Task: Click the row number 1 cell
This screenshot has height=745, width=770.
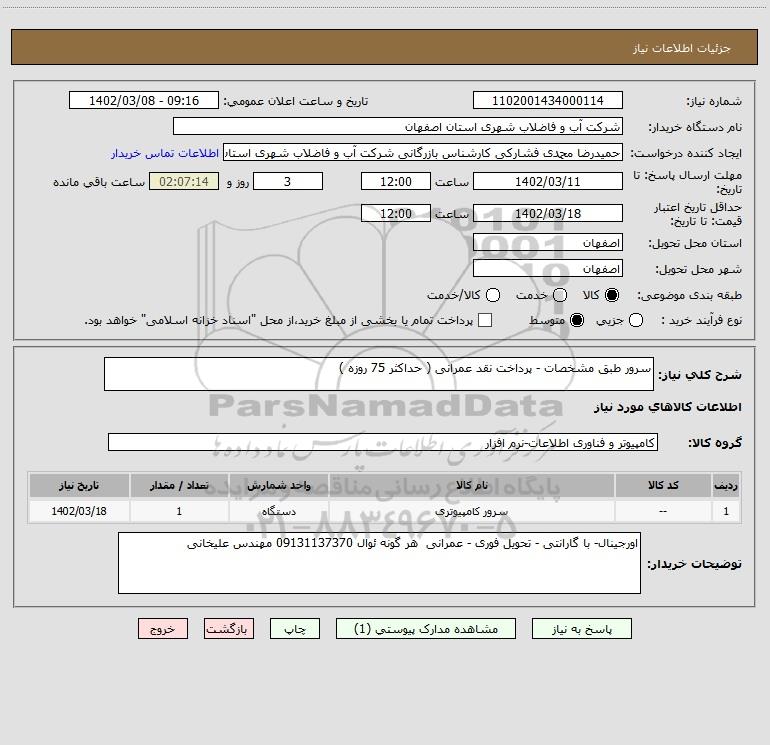Action: 726,511
